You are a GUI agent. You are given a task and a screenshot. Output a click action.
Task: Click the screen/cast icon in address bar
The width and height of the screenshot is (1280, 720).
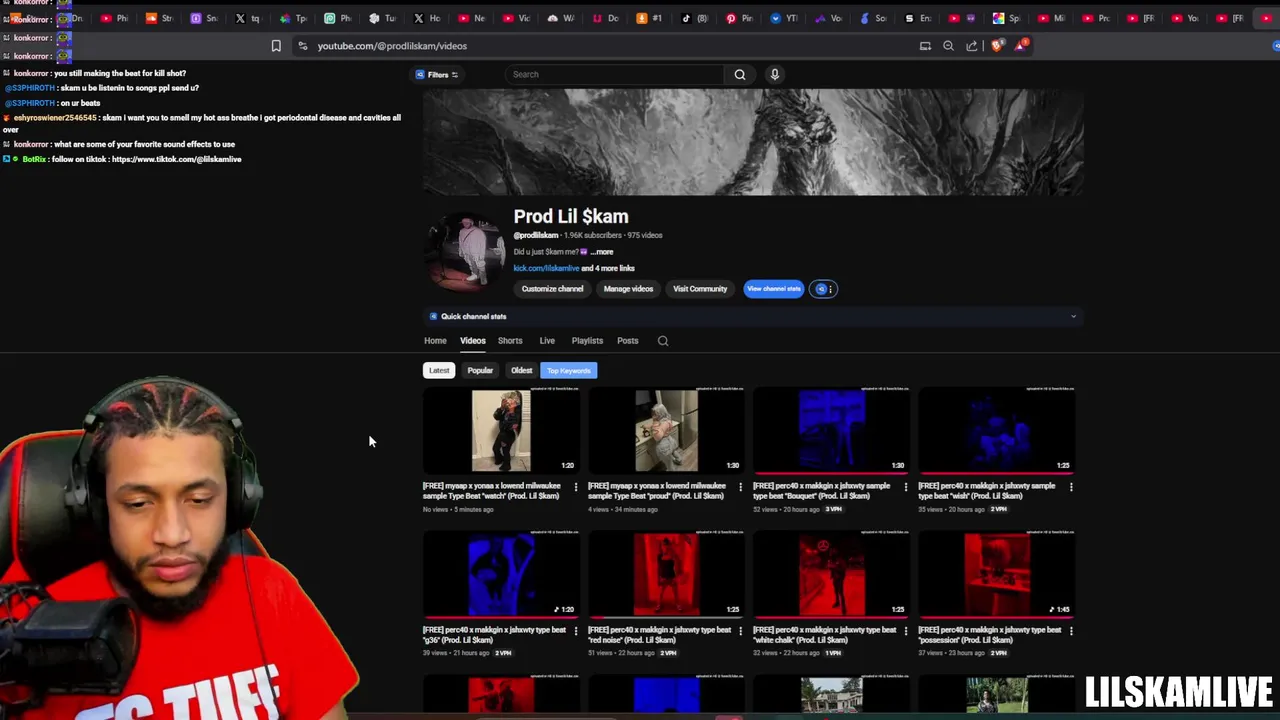click(x=925, y=46)
